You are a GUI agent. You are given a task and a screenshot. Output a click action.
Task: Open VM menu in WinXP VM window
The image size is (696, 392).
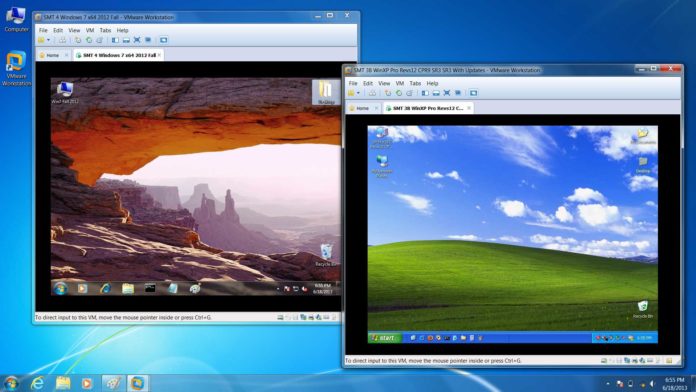pos(400,83)
